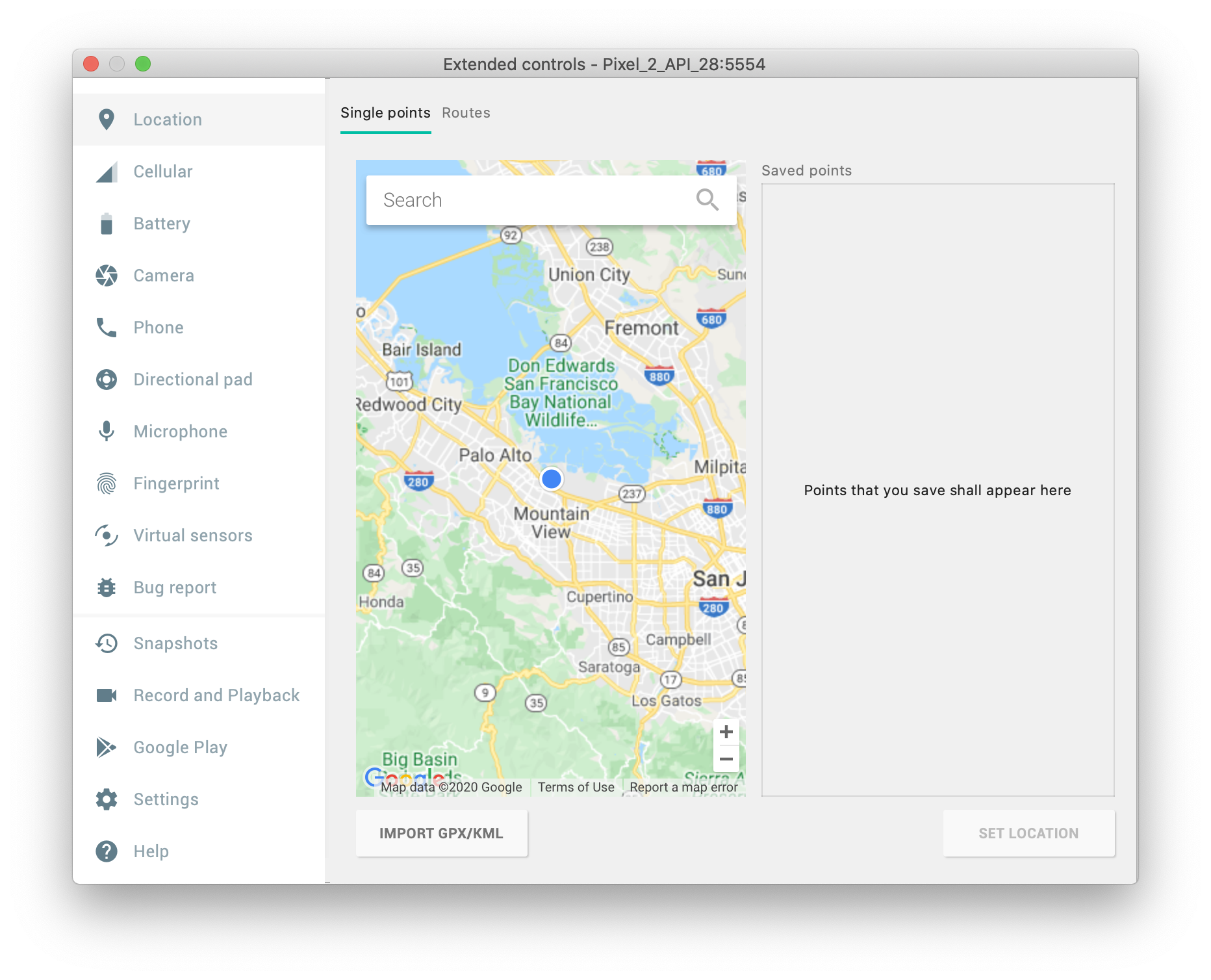Click the Virtual sensors icon
Viewport: 1211px width, 980px height.
[x=107, y=535]
